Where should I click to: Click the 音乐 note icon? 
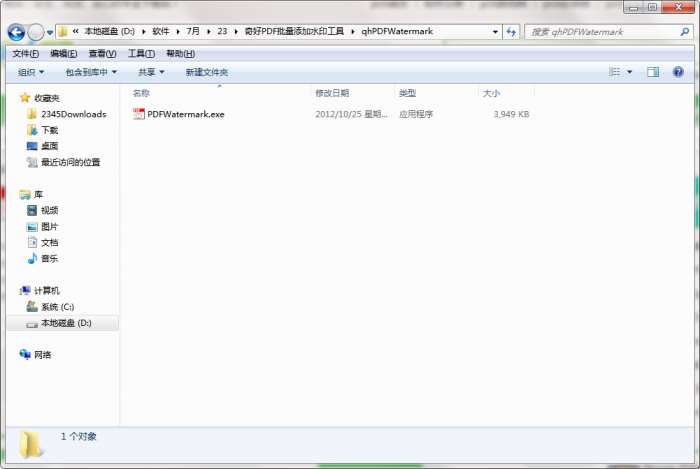[32, 258]
